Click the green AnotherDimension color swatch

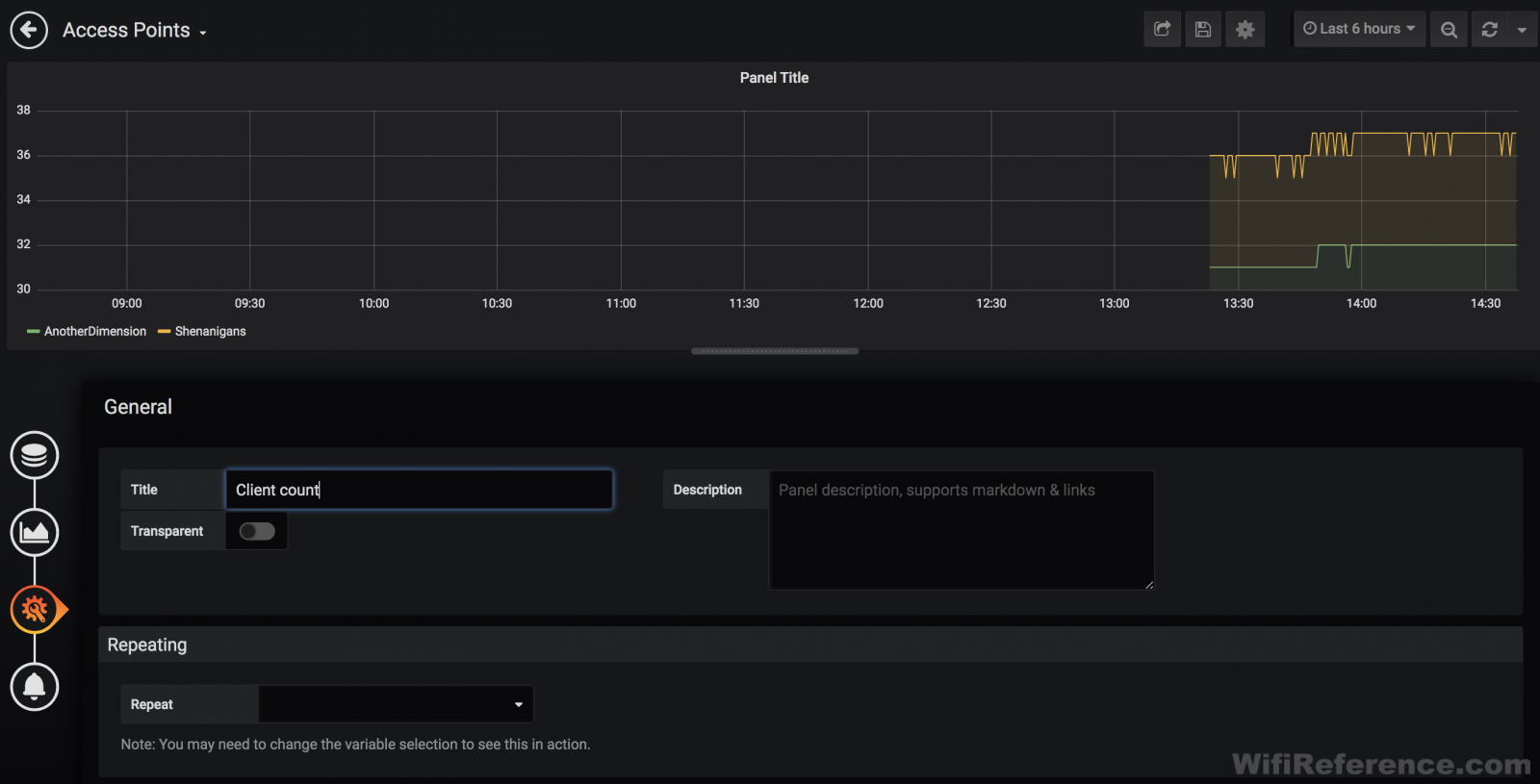tap(34, 331)
